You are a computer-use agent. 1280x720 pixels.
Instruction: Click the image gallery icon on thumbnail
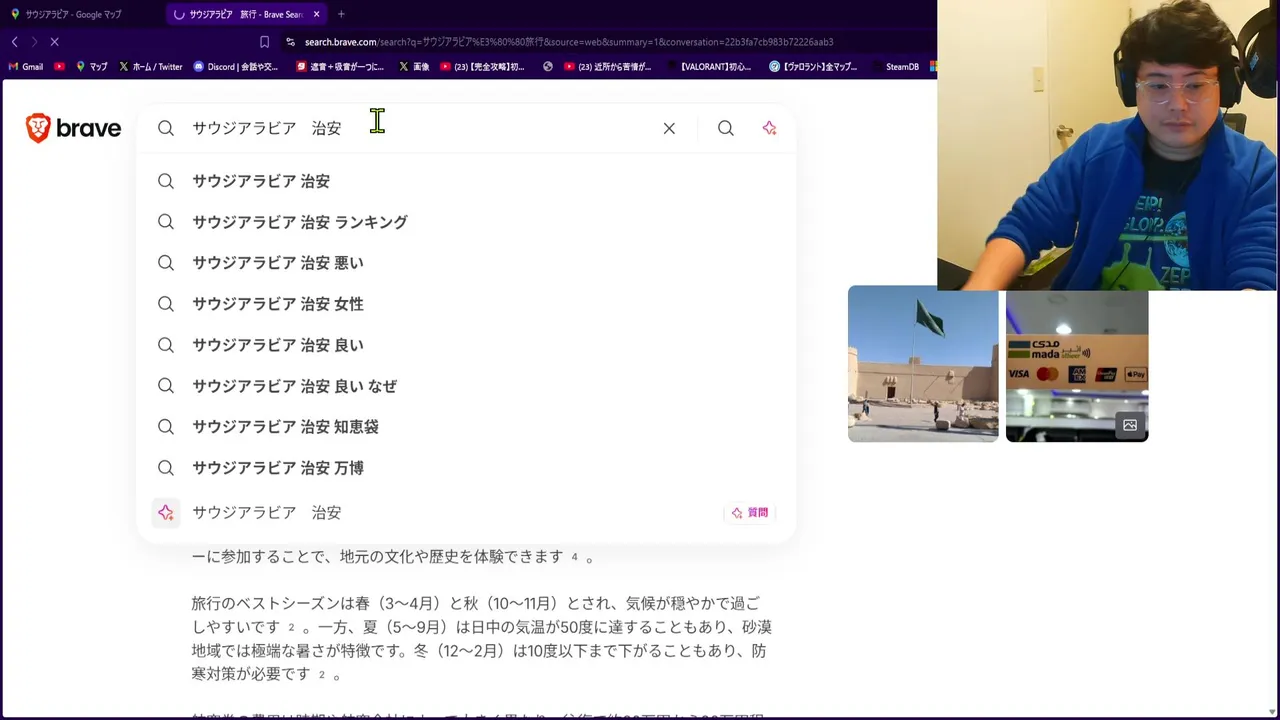tap(1130, 425)
